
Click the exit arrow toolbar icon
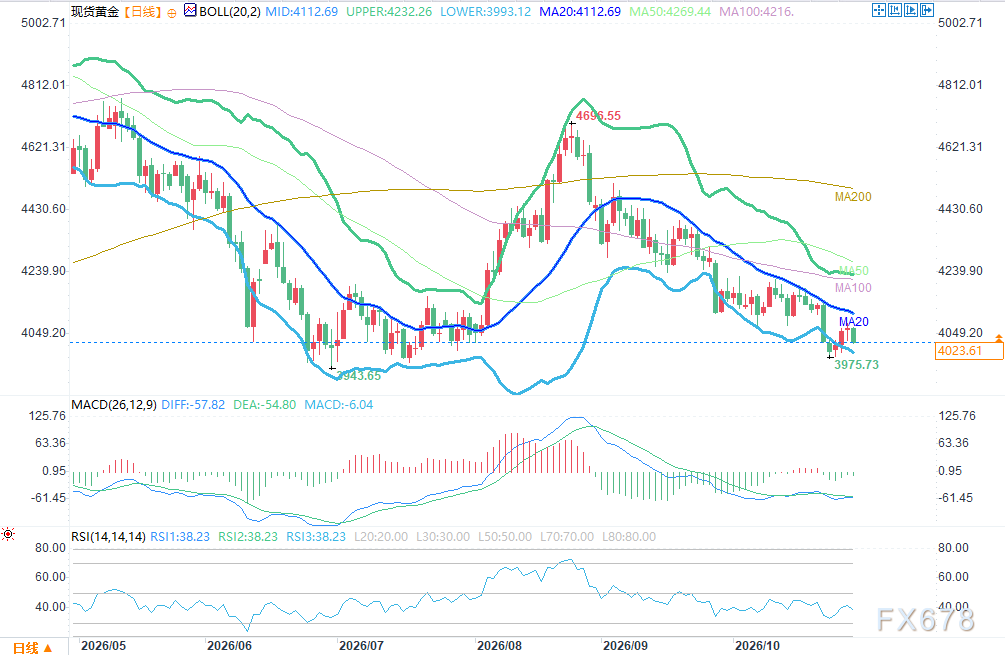tap(927, 10)
